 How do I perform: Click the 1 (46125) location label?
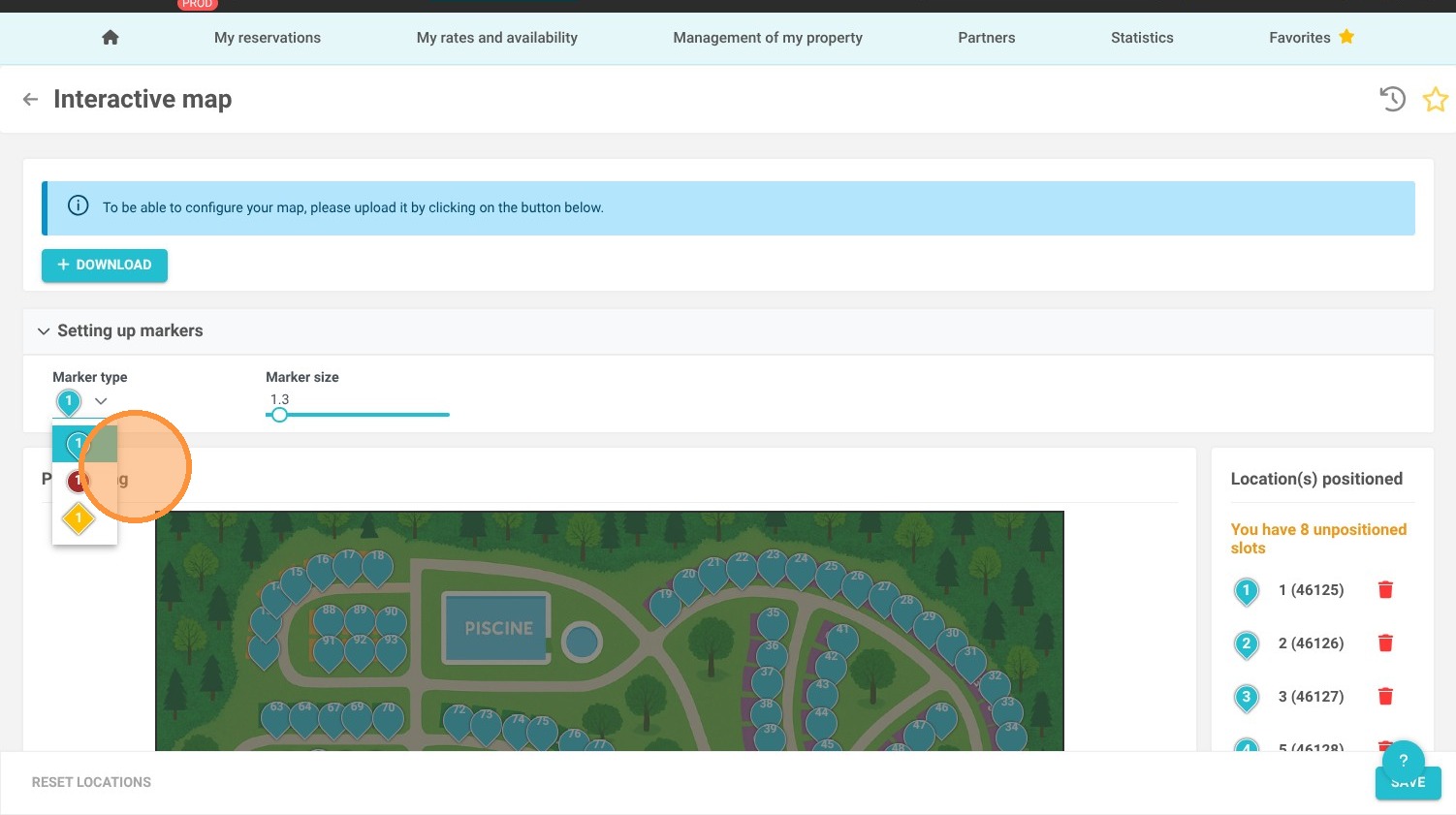click(x=1312, y=590)
